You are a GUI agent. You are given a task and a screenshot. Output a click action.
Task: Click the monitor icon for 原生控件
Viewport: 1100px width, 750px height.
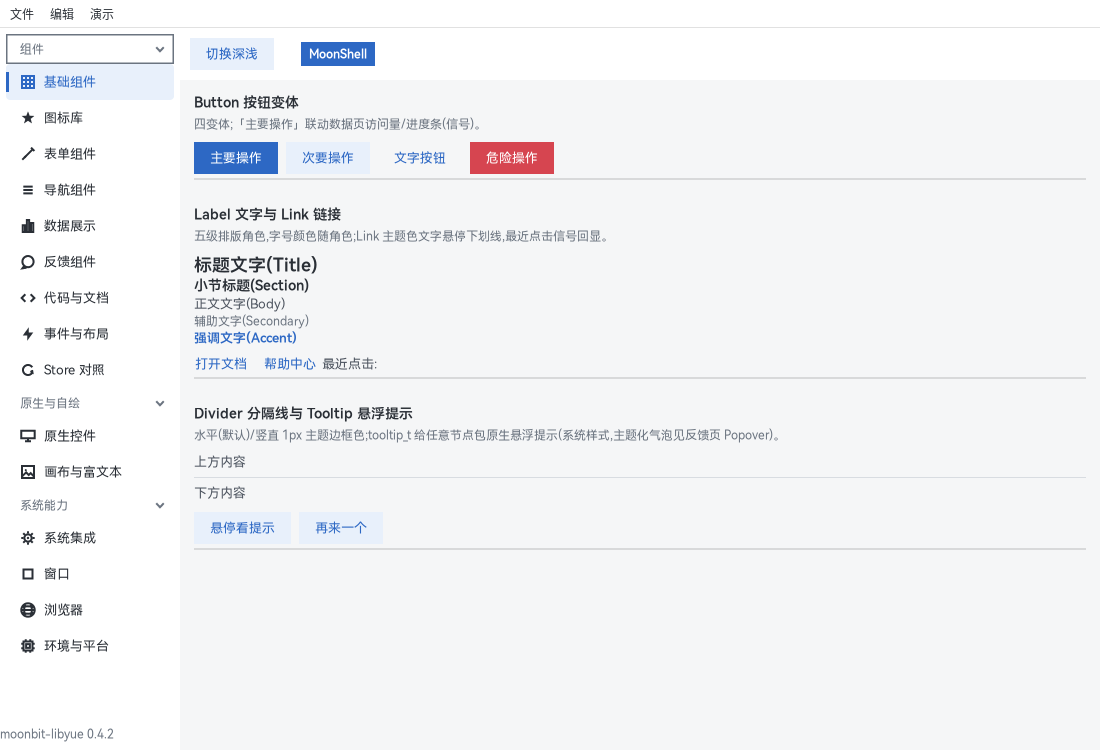(28, 436)
